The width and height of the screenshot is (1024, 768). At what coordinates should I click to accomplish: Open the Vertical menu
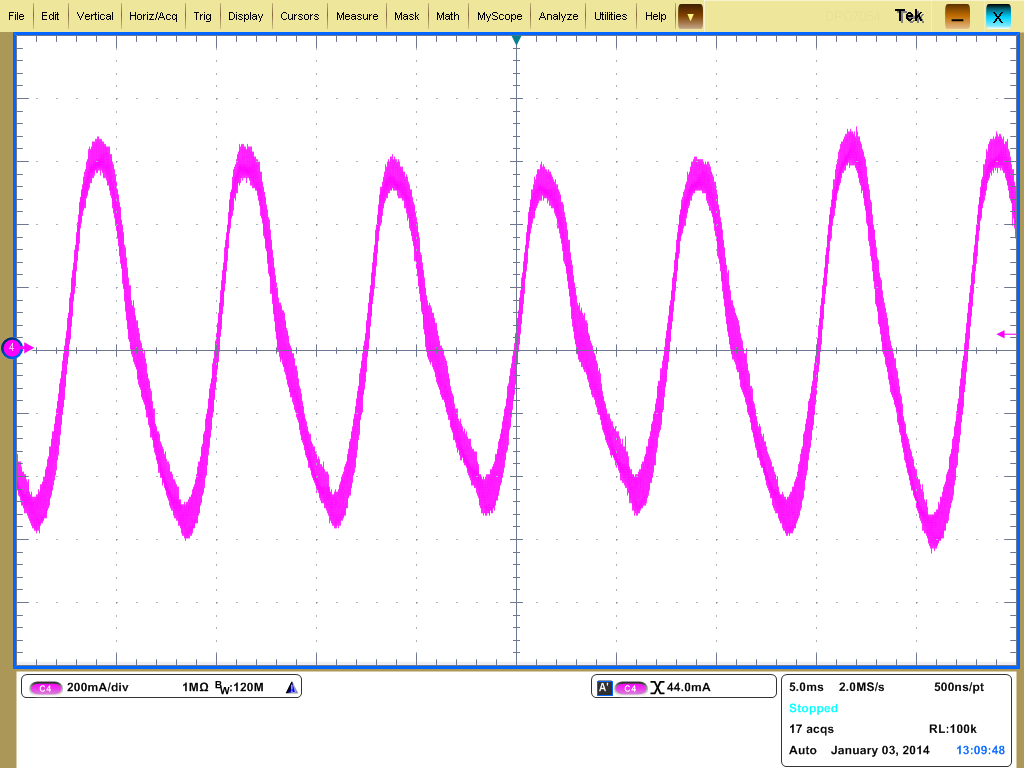94,15
